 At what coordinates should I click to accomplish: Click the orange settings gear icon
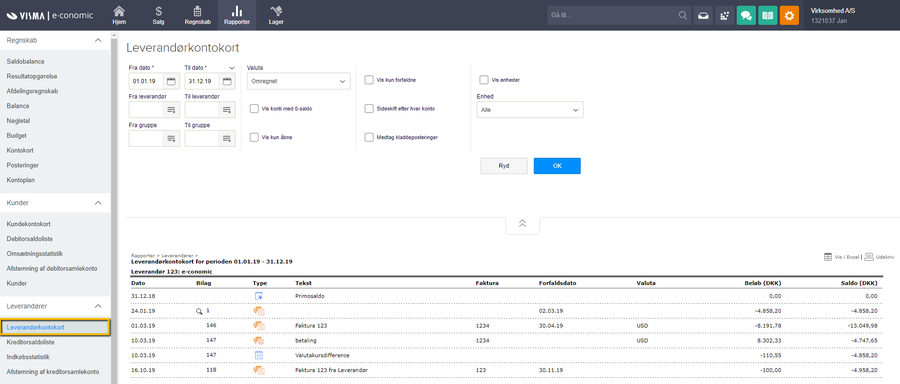click(789, 15)
